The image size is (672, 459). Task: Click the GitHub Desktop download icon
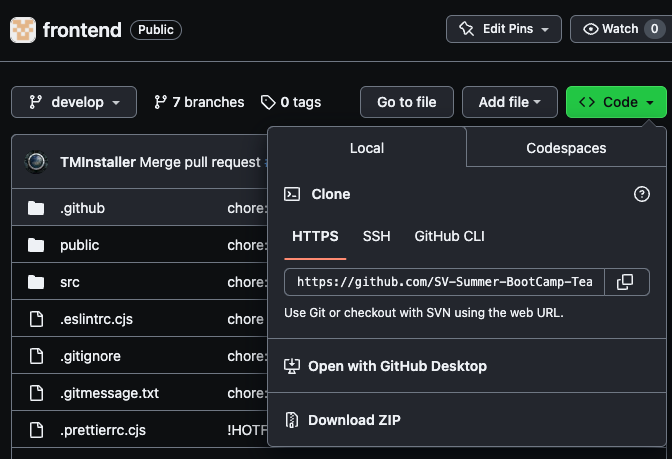[x=292, y=366]
